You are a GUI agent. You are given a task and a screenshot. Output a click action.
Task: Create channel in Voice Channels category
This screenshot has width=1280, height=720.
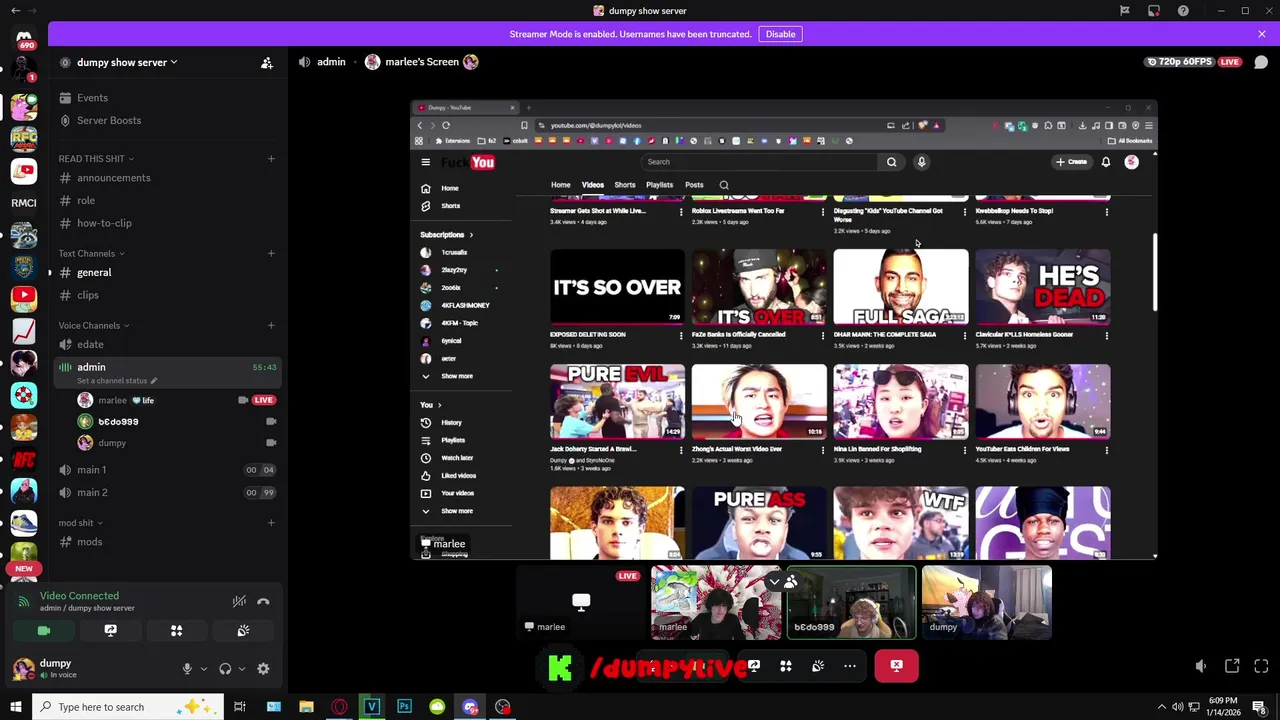(271, 325)
